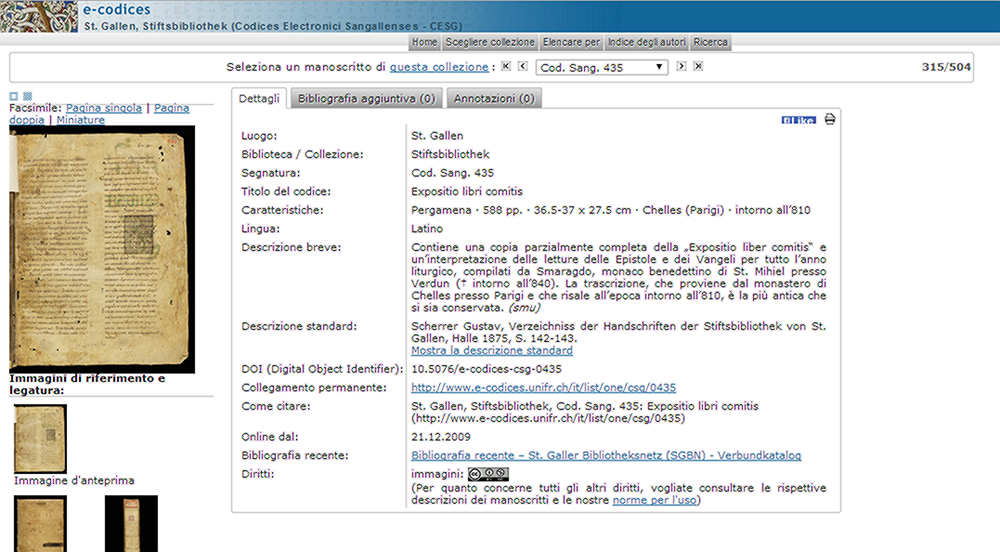The width and height of the screenshot is (1000, 552).
Task: Switch to the Annotazioni (0) tab
Action: click(494, 98)
